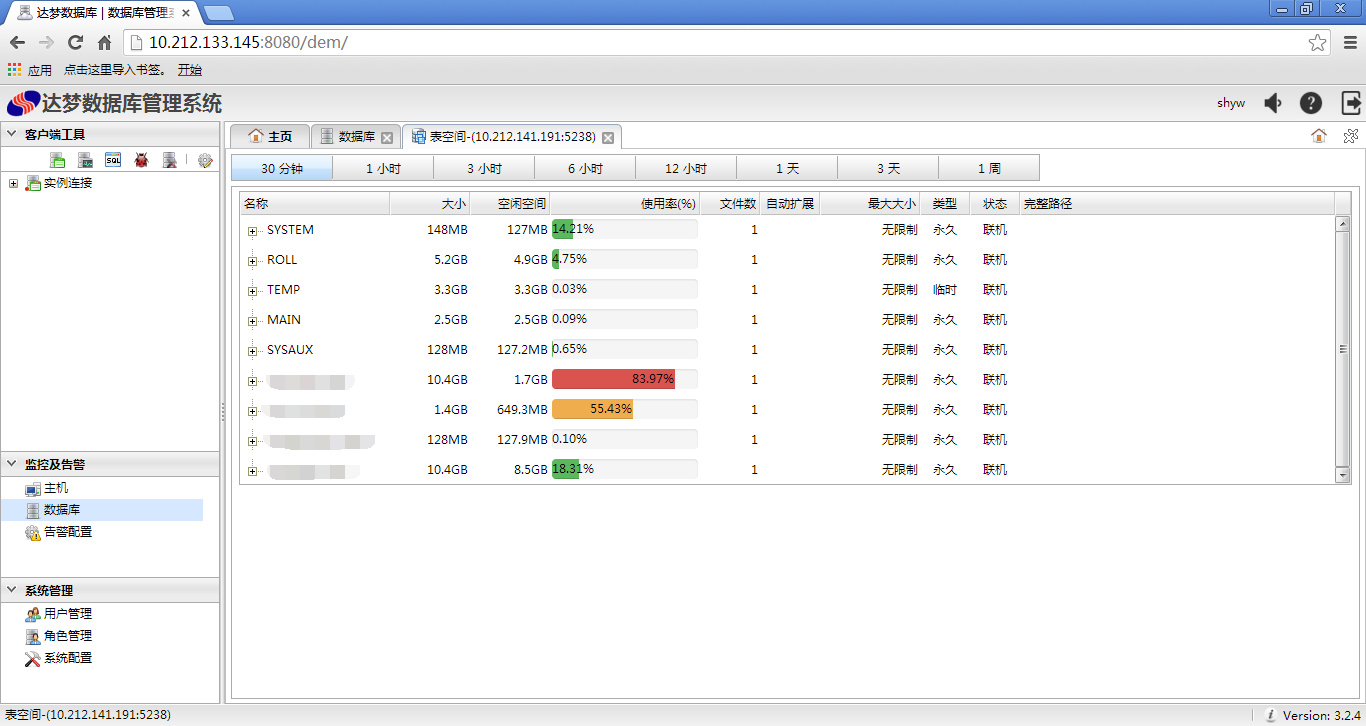Open the monitor tool icon in client tools
The image size is (1366, 726).
click(x=86, y=160)
